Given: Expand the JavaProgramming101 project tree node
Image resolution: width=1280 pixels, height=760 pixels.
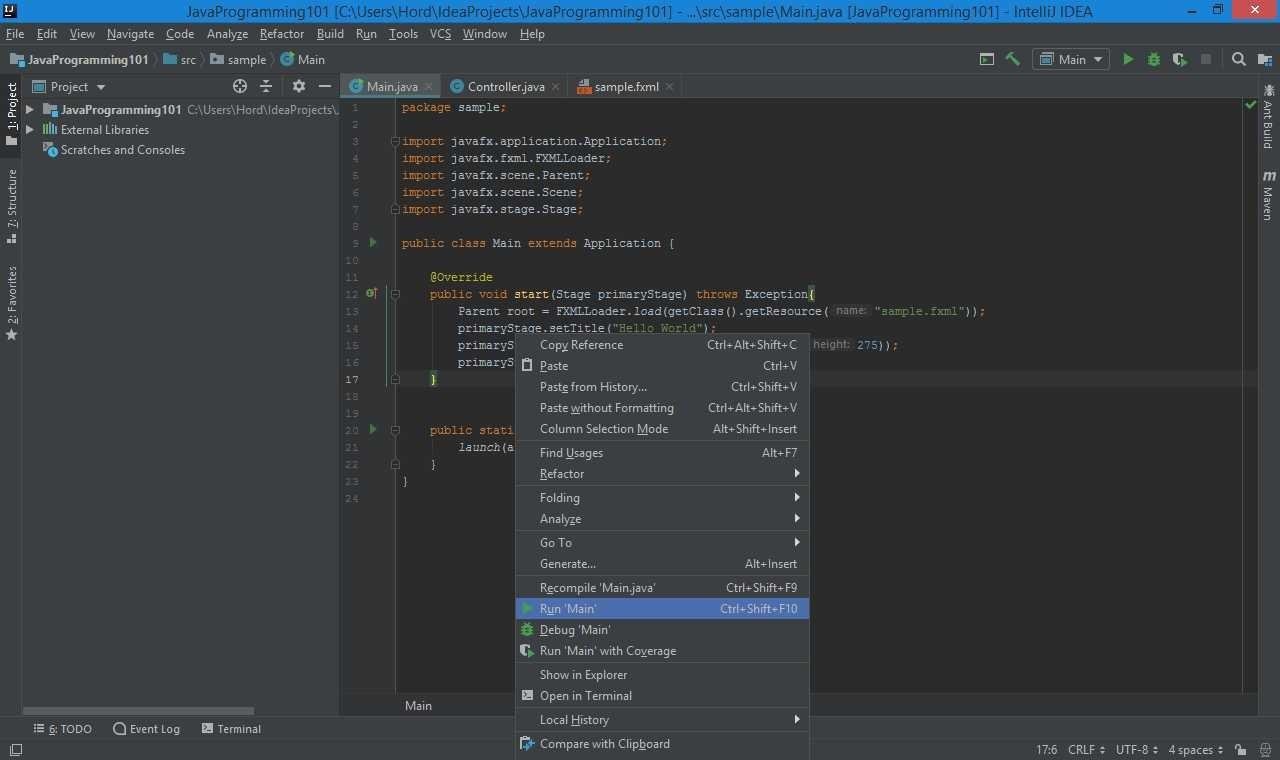Looking at the screenshot, I should point(30,110).
